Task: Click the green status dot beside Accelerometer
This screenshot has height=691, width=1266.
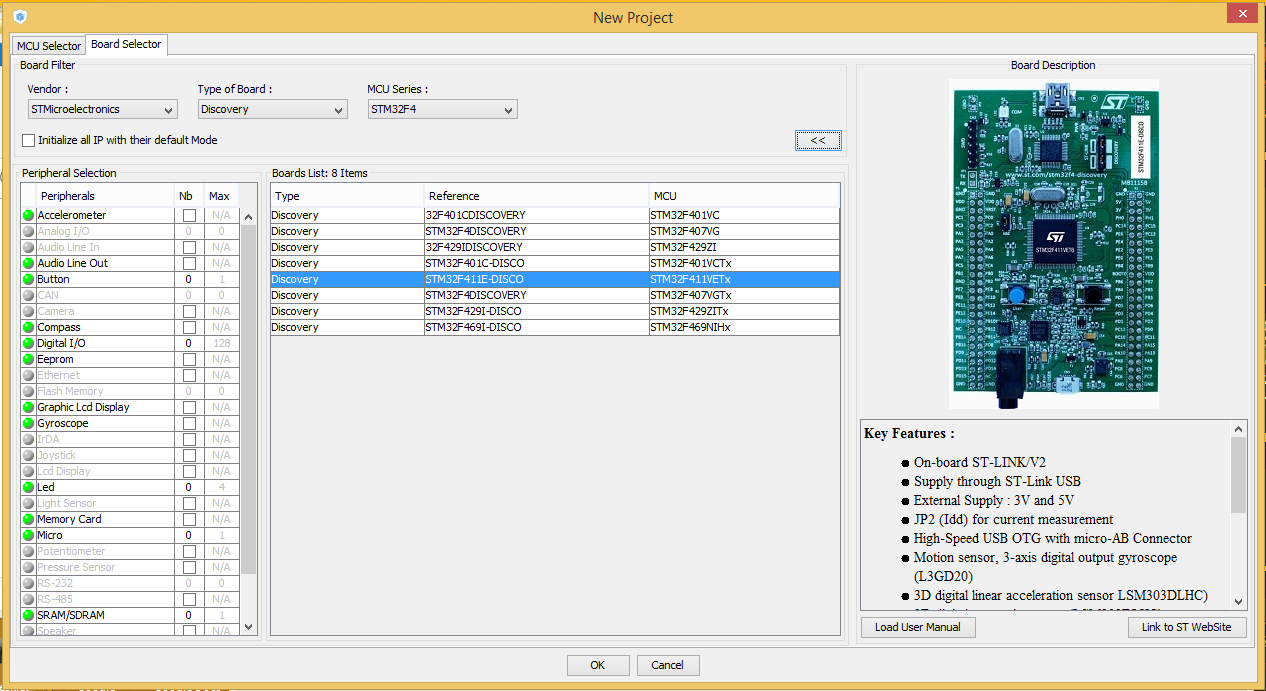Action: click(28, 216)
